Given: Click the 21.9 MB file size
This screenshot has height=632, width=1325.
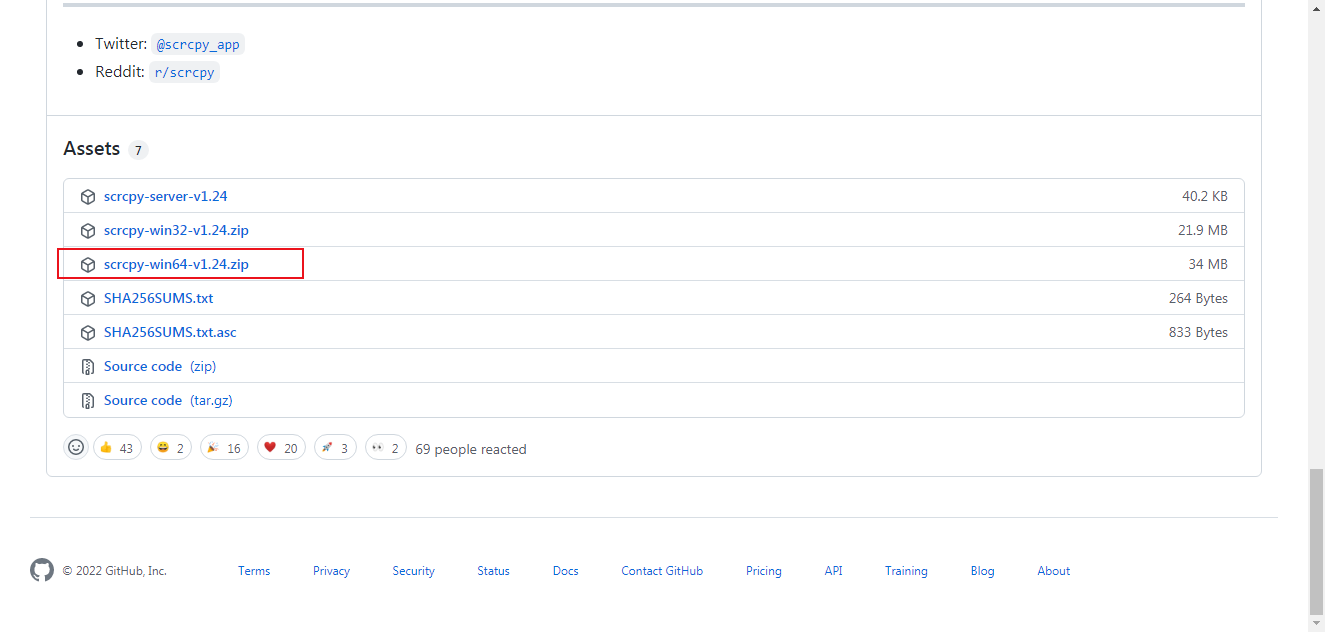Looking at the screenshot, I should 1202,231.
